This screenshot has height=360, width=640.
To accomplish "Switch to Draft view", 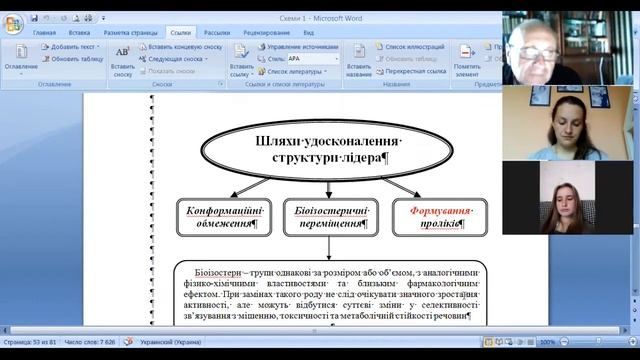I will pos(530,342).
